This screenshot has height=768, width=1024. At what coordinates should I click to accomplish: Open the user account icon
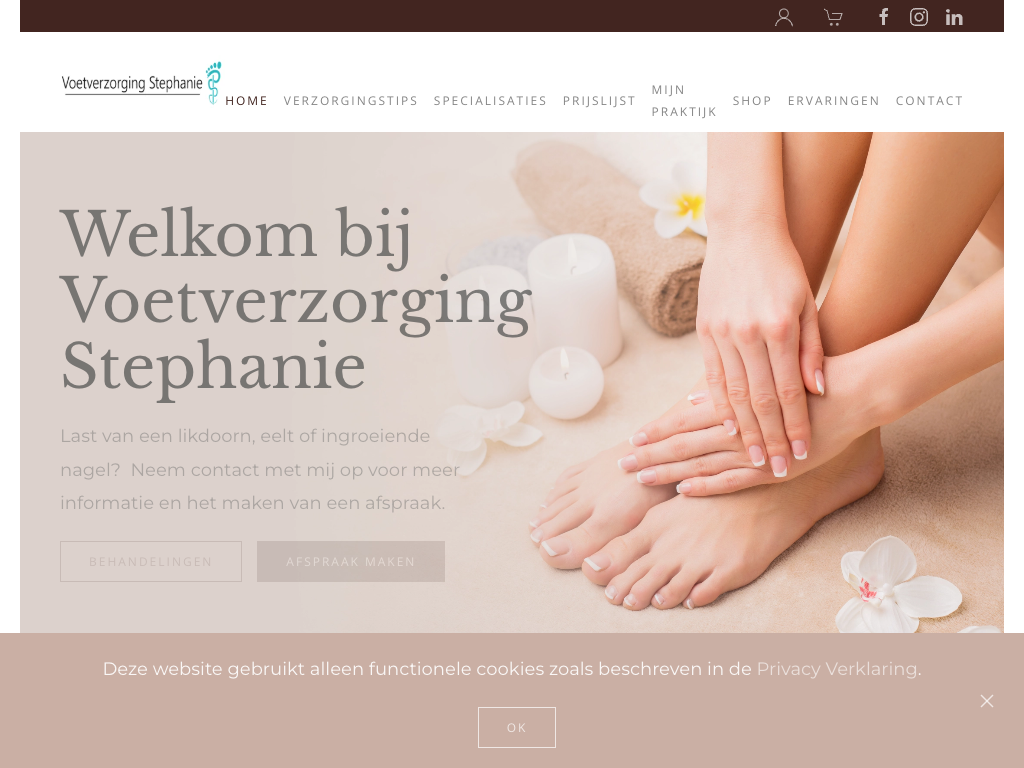click(x=784, y=17)
